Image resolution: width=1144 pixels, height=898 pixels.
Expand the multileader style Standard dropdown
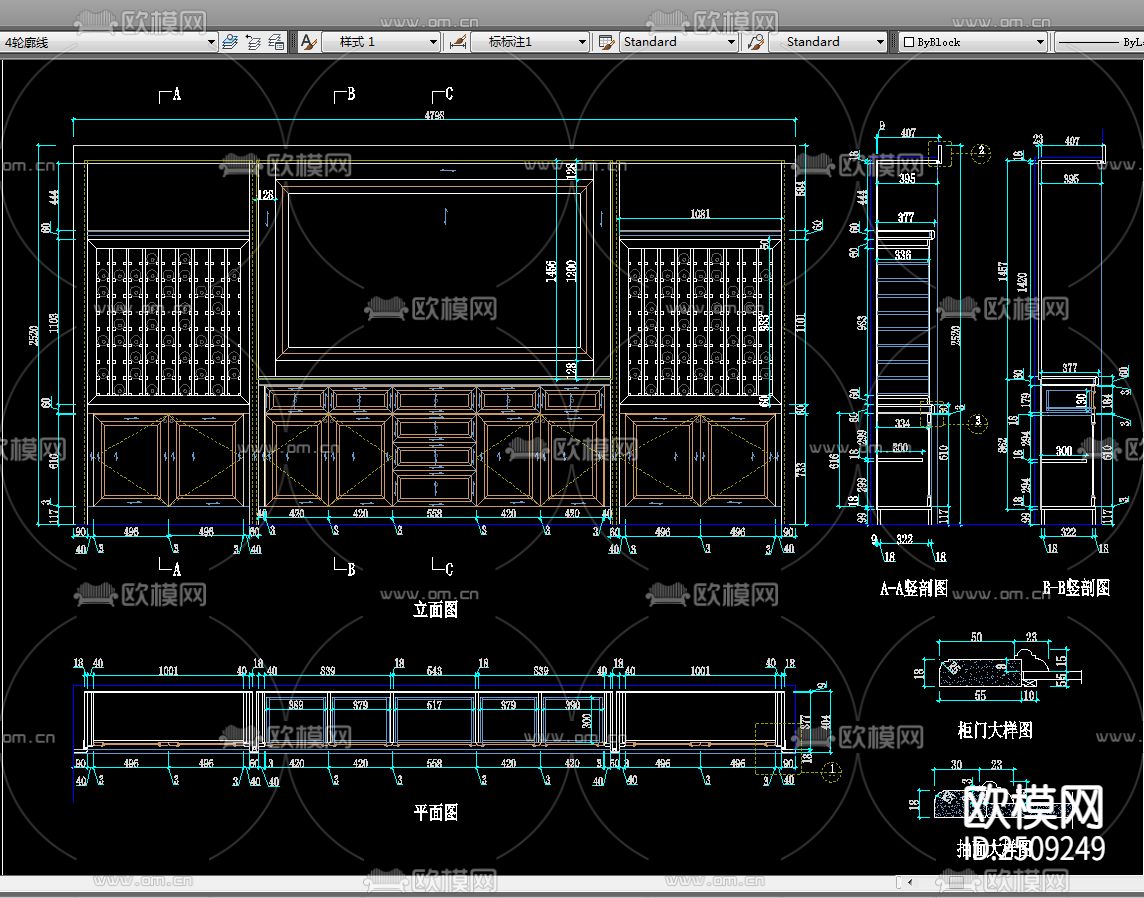(x=880, y=42)
